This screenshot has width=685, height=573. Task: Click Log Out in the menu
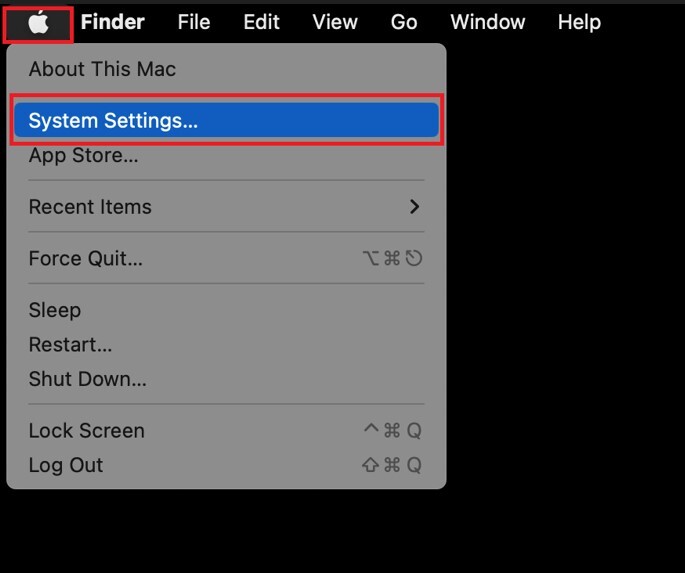pos(65,465)
